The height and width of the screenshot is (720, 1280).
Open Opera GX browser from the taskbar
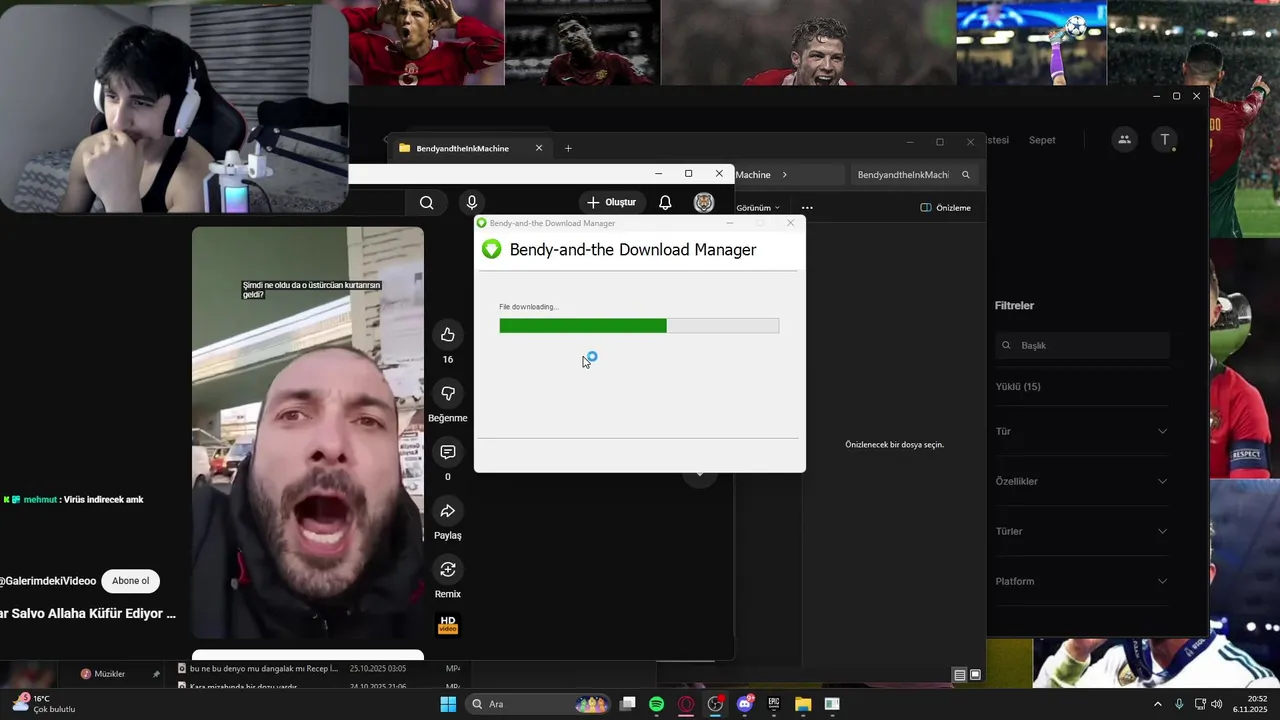click(x=686, y=704)
